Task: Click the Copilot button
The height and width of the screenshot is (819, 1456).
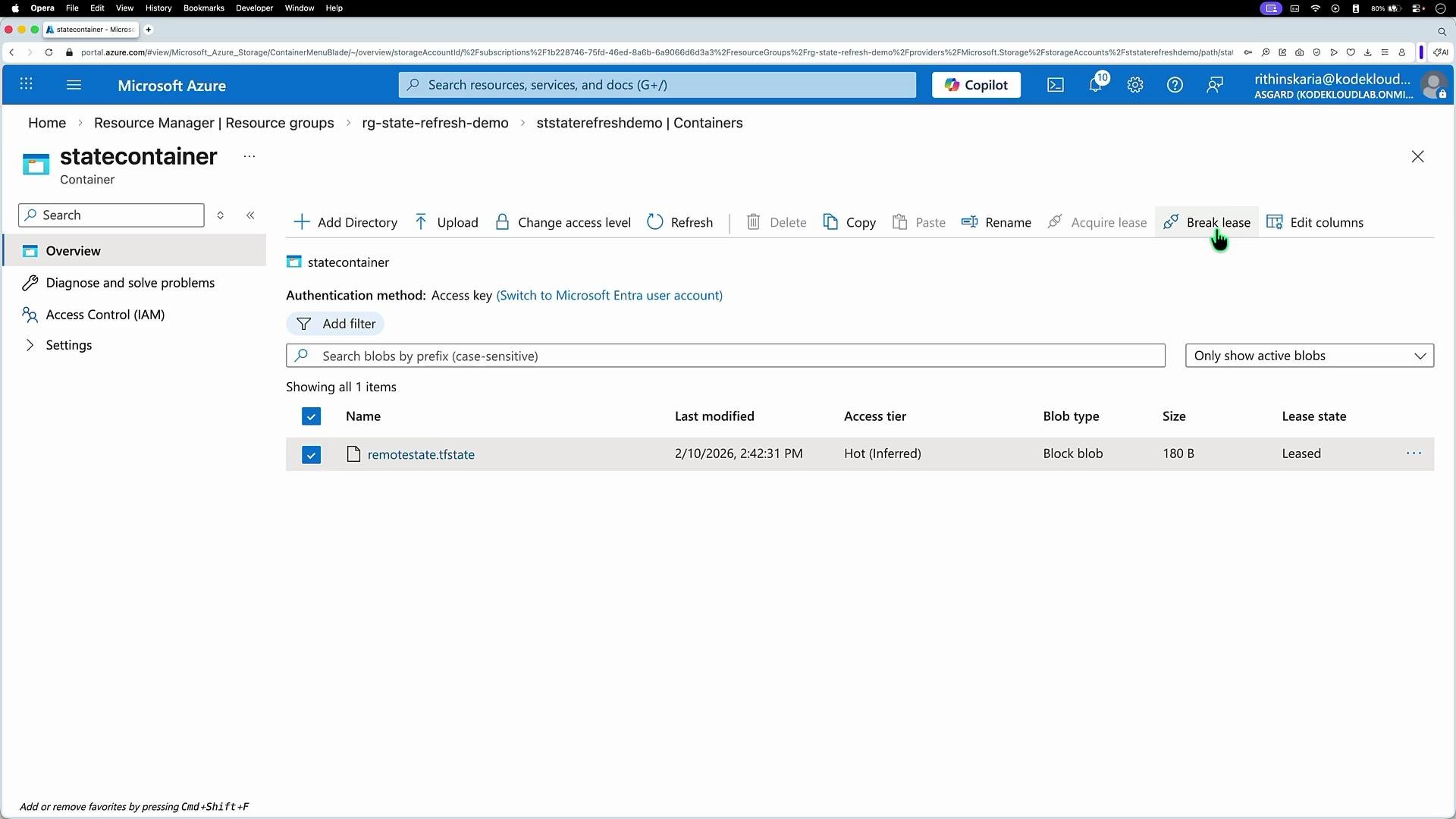Action: click(x=976, y=85)
